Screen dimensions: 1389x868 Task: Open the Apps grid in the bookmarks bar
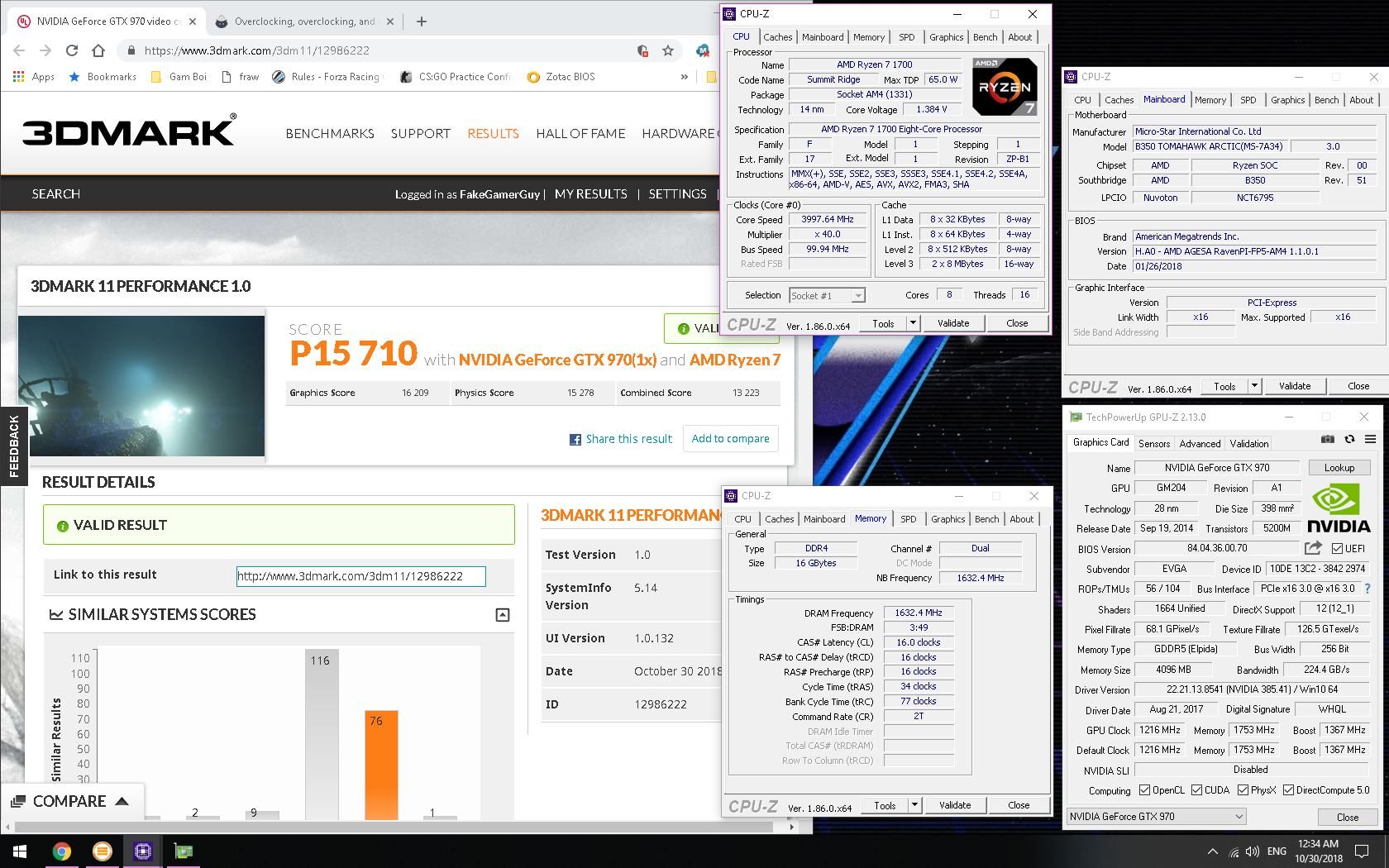coord(34,77)
